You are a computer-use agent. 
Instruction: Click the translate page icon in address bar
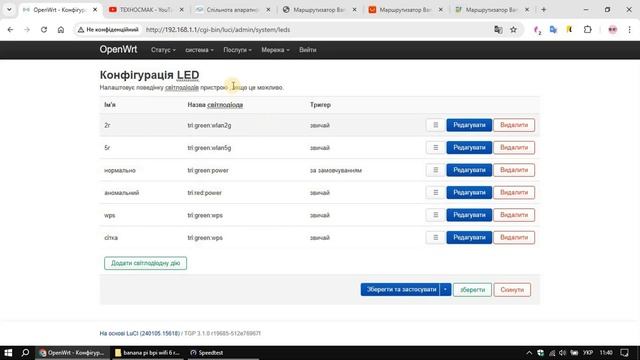[x=498, y=29]
